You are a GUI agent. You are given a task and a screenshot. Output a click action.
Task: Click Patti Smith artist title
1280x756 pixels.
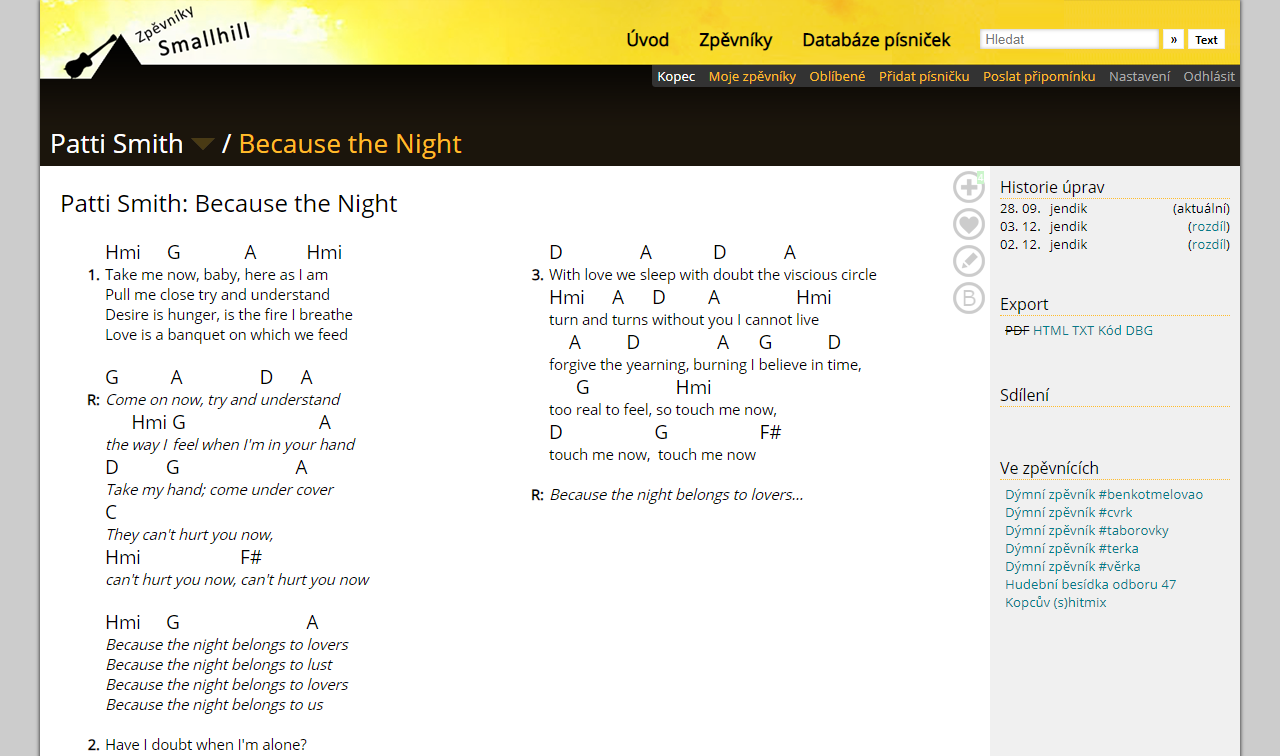117,144
